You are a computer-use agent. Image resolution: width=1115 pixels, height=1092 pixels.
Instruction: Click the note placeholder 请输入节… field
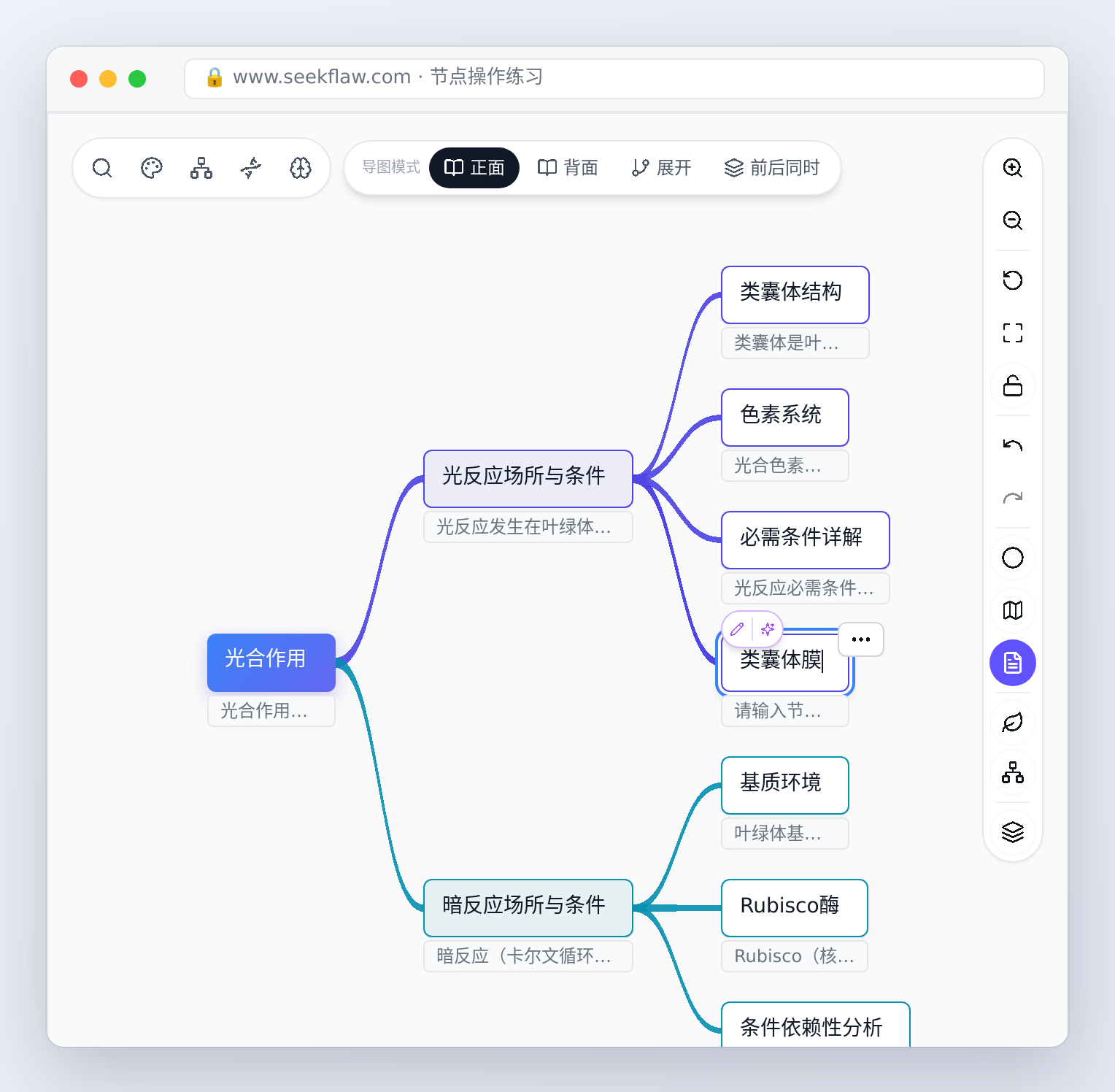coord(785,711)
